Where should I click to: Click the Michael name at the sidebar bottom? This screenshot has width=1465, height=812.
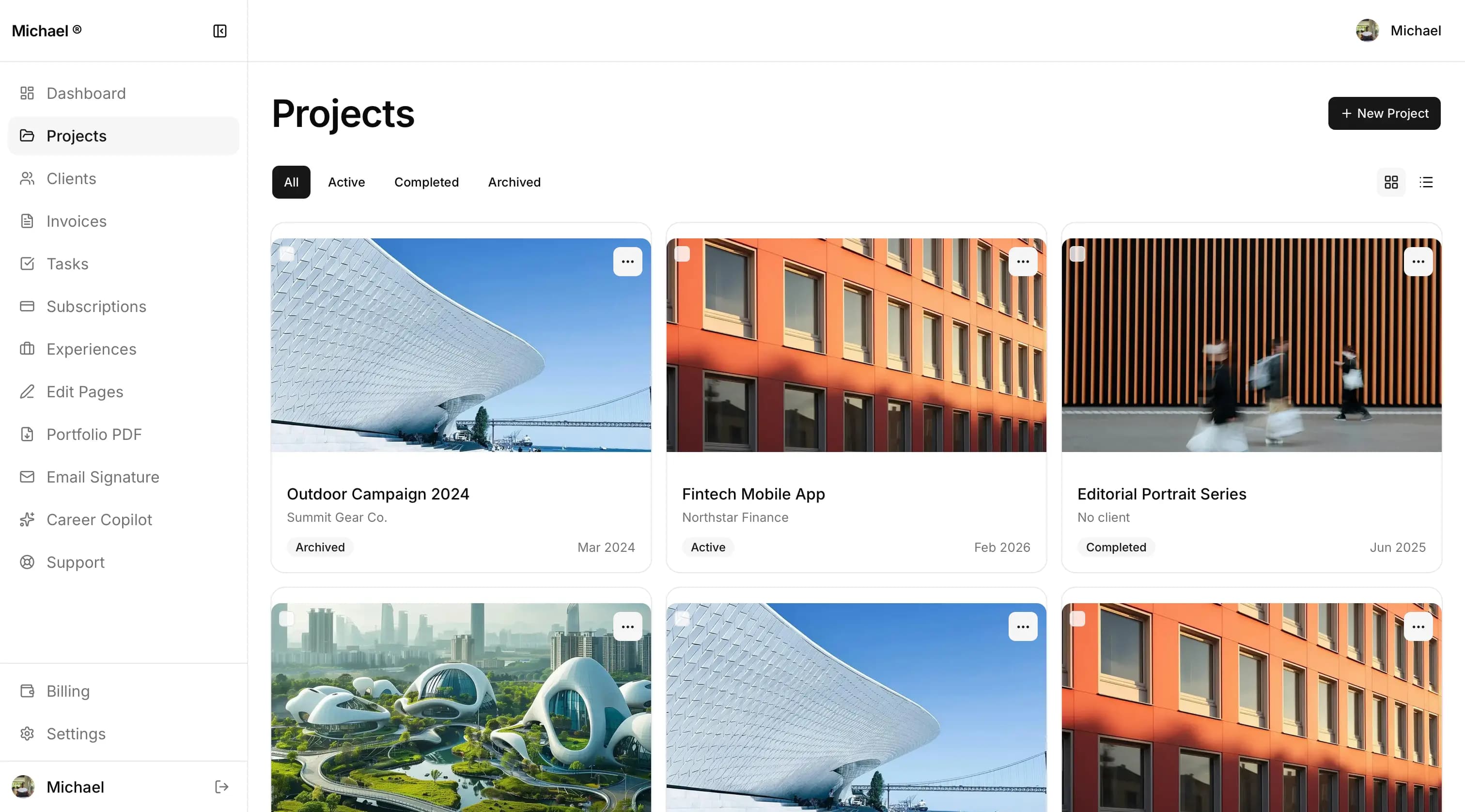(76, 787)
